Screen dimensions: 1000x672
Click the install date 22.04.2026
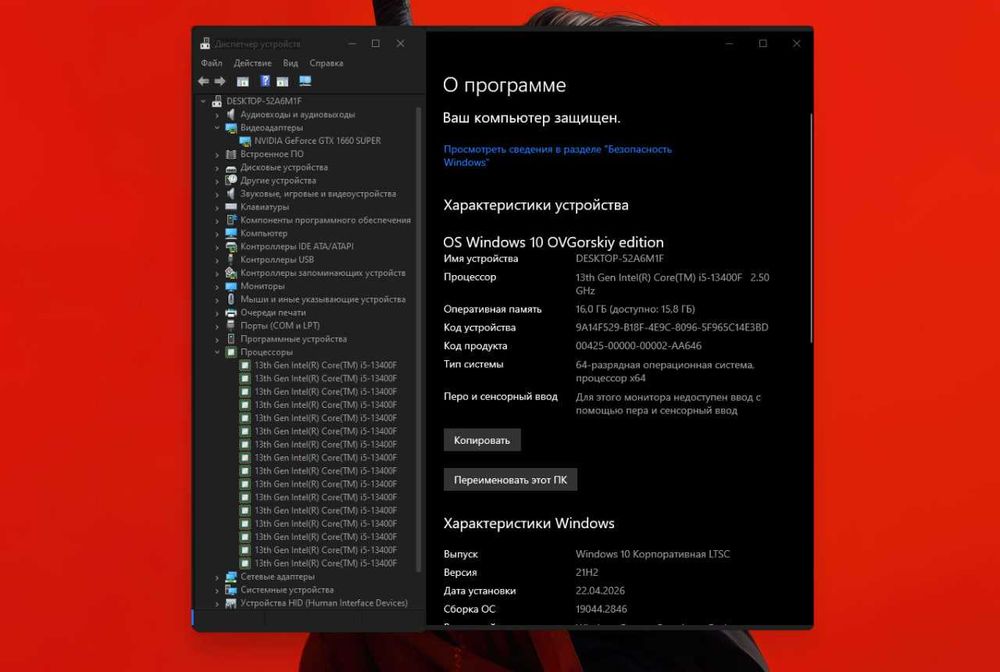pyautogui.click(x=600, y=590)
